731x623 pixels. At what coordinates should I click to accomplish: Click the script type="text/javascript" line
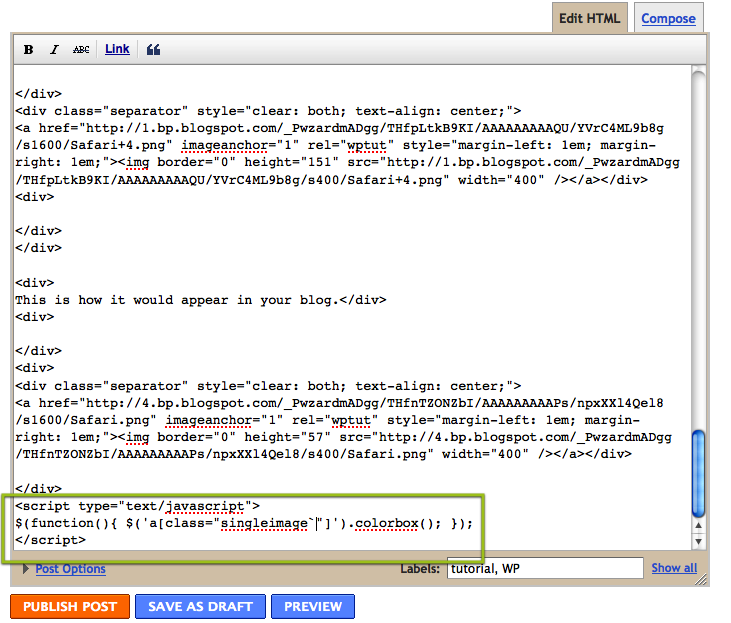138,506
